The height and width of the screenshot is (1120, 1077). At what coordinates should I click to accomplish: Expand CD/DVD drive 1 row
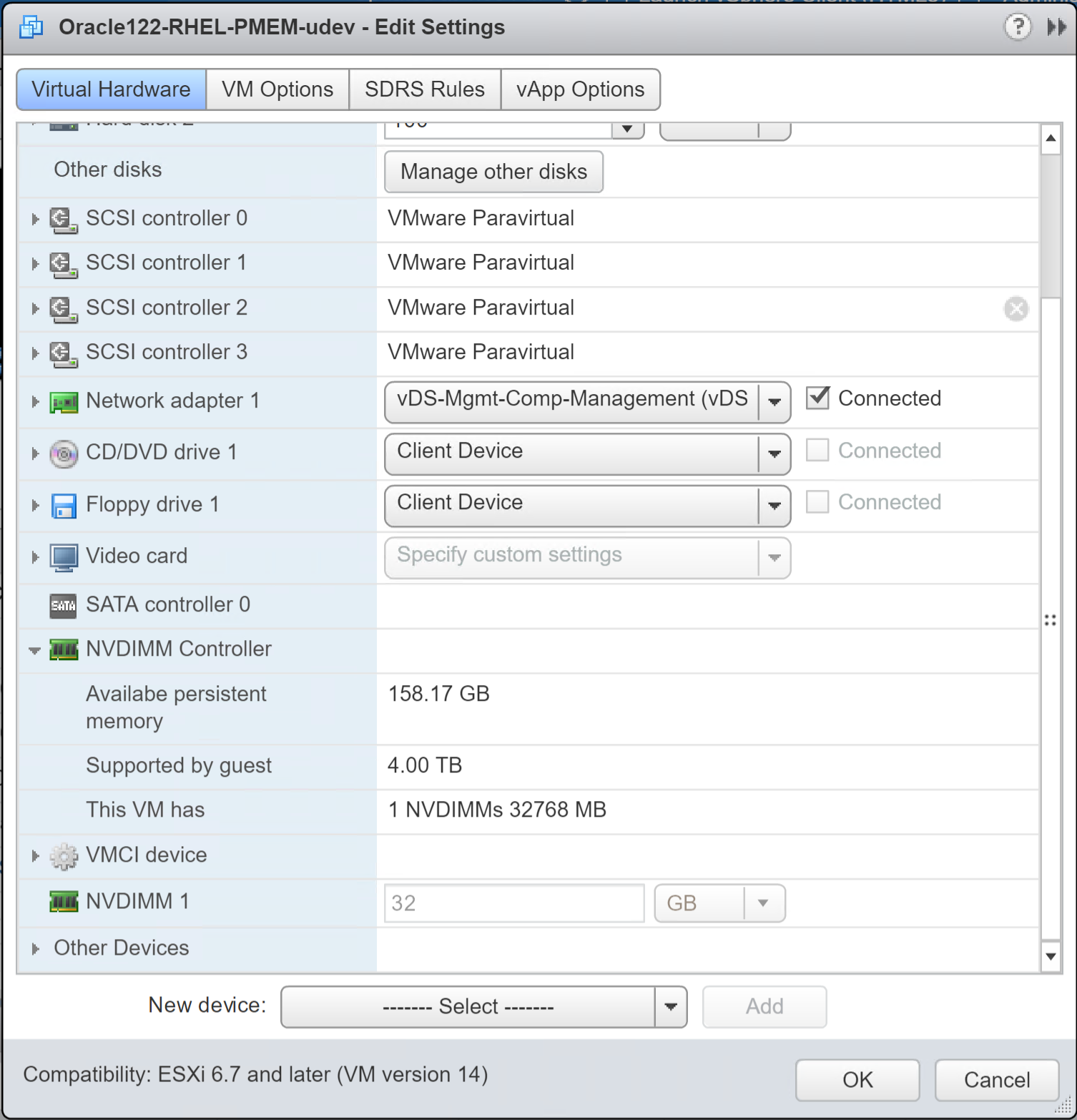coord(35,453)
